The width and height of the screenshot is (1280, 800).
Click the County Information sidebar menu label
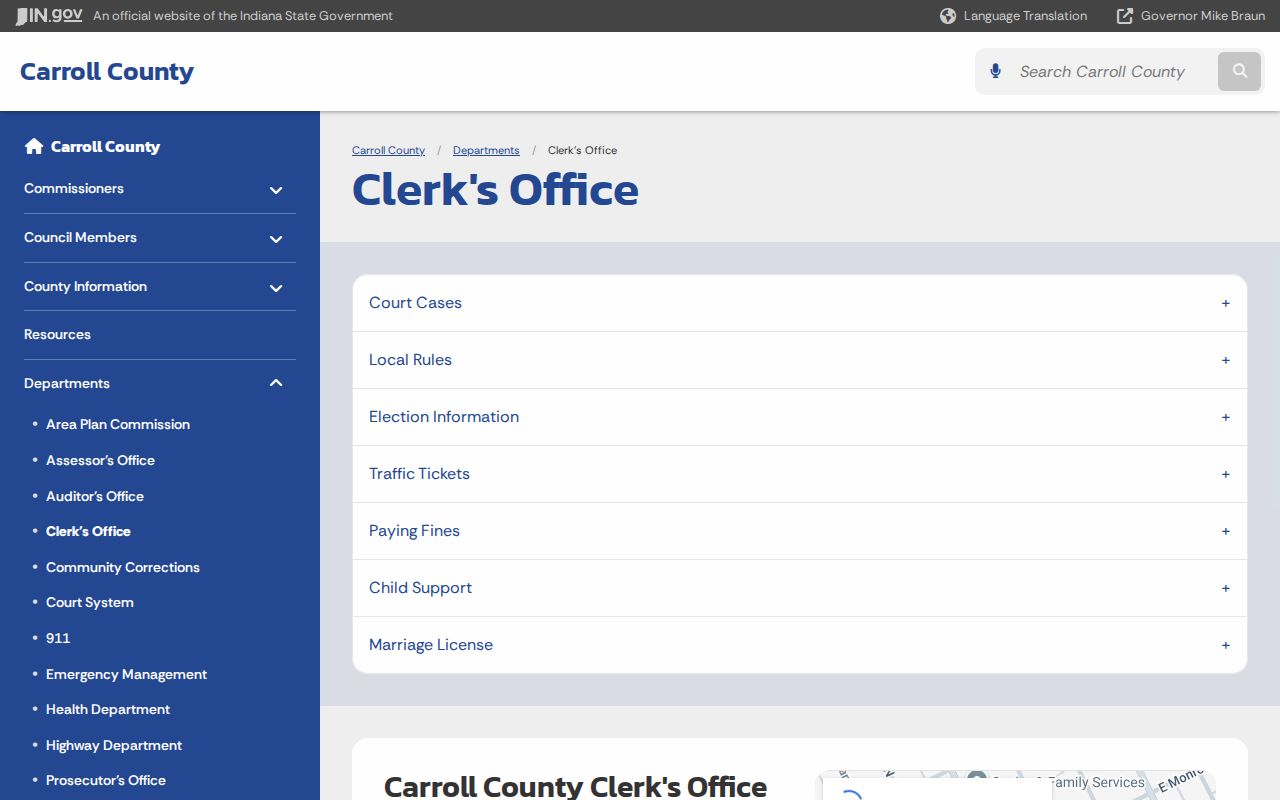click(85, 286)
